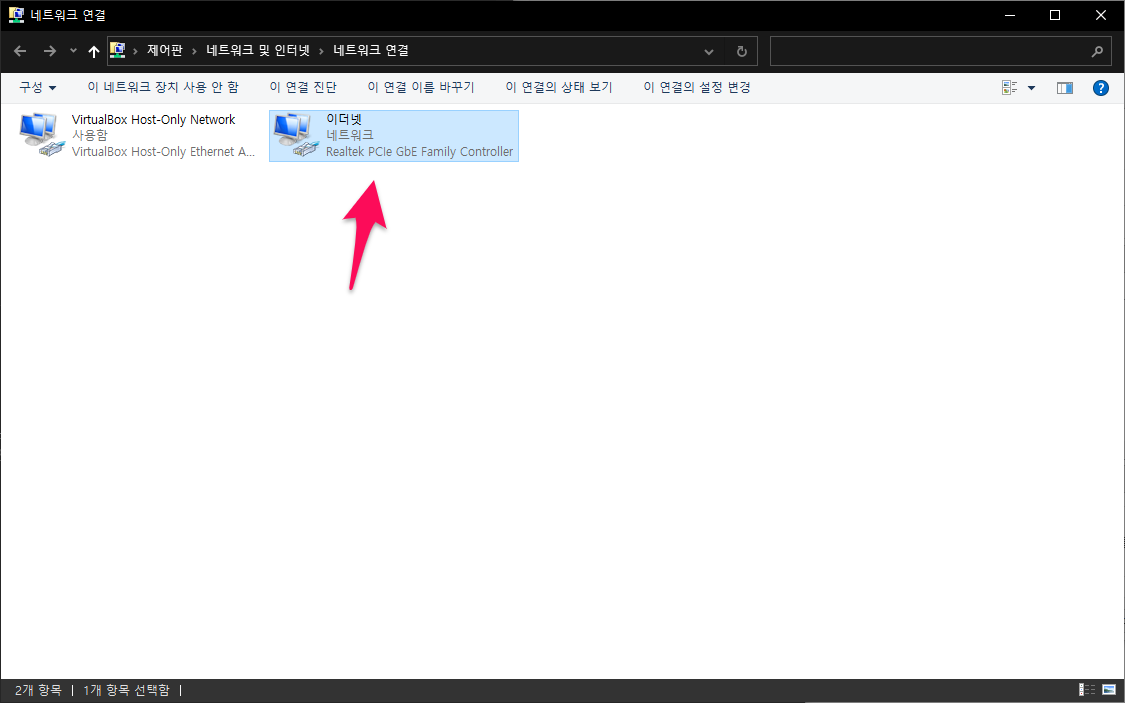
Task: Click 이 연결의 설정 변경
Action: (x=697, y=88)
